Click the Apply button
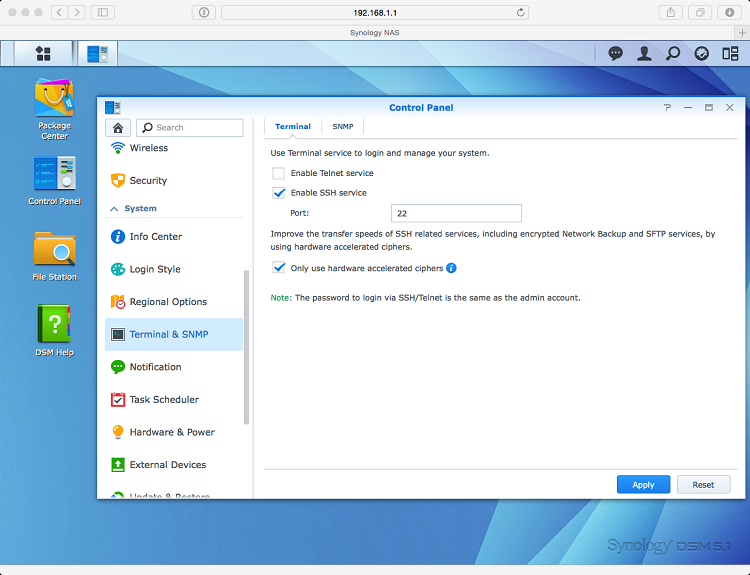Image resolution: width=750 pixels, height=575 pixels. (643, 485)
